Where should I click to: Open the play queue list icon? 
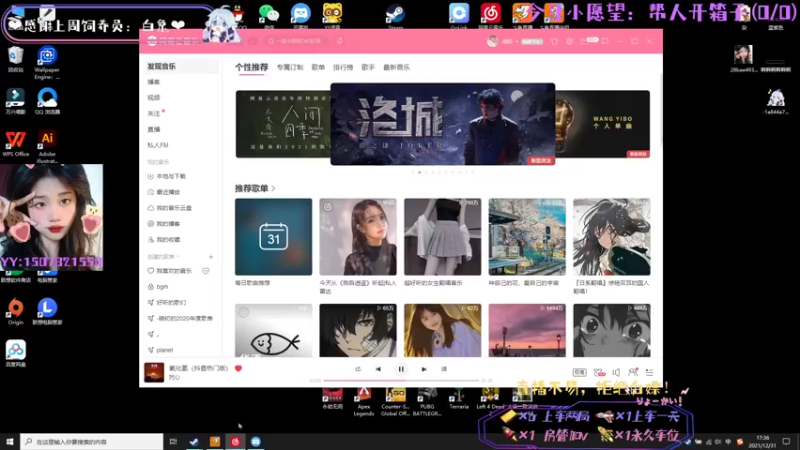coord(649,372)
